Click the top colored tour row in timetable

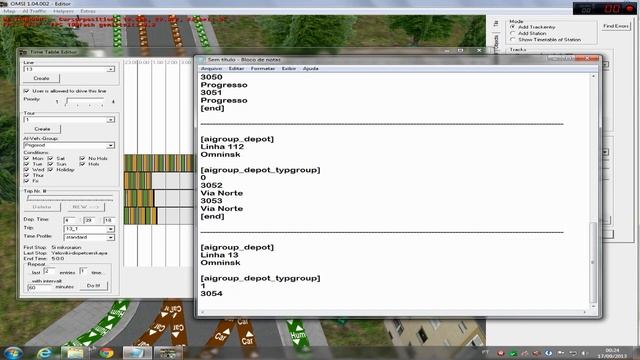pos(159,163)
